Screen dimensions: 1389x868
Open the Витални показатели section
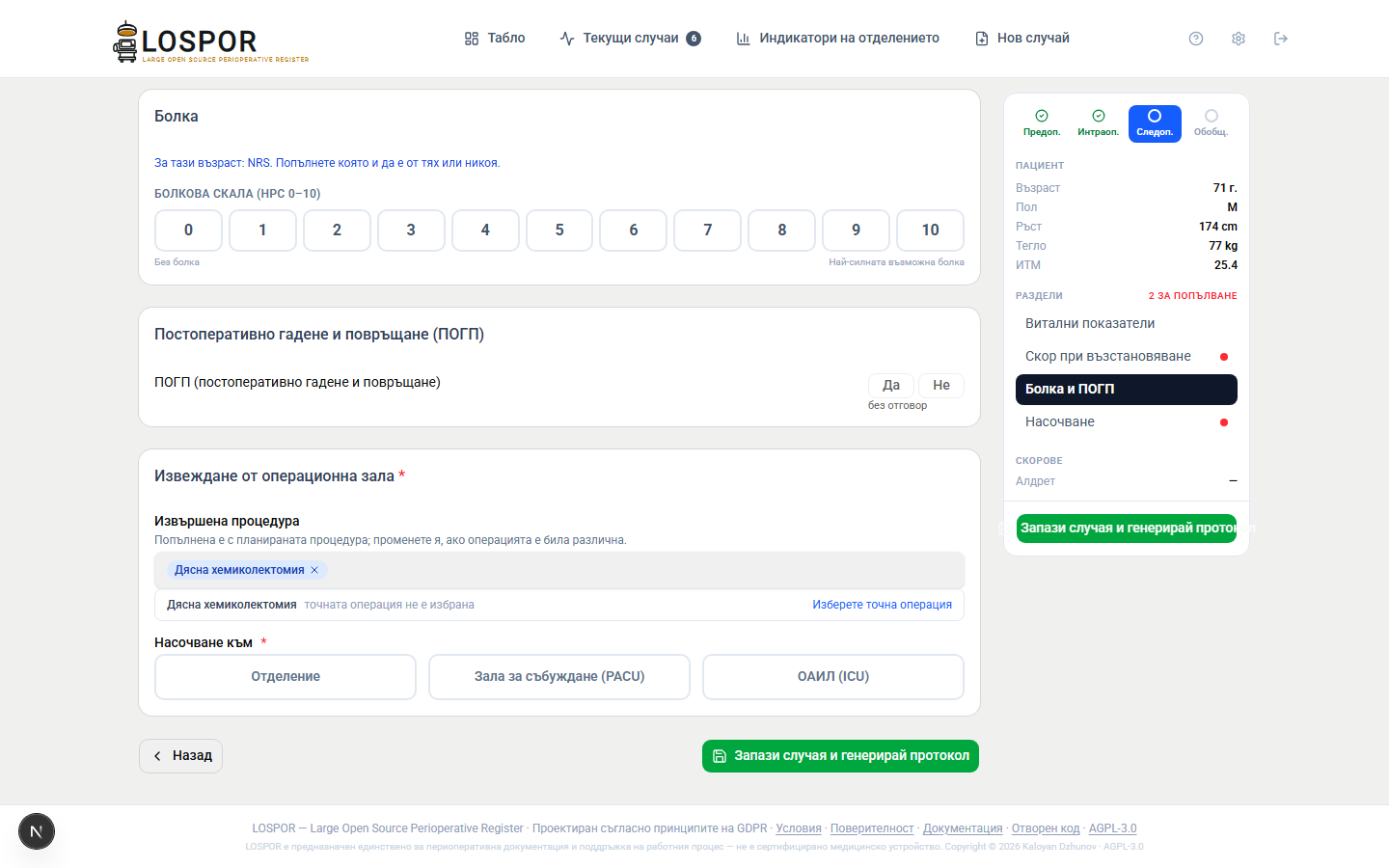point(1127,324)
